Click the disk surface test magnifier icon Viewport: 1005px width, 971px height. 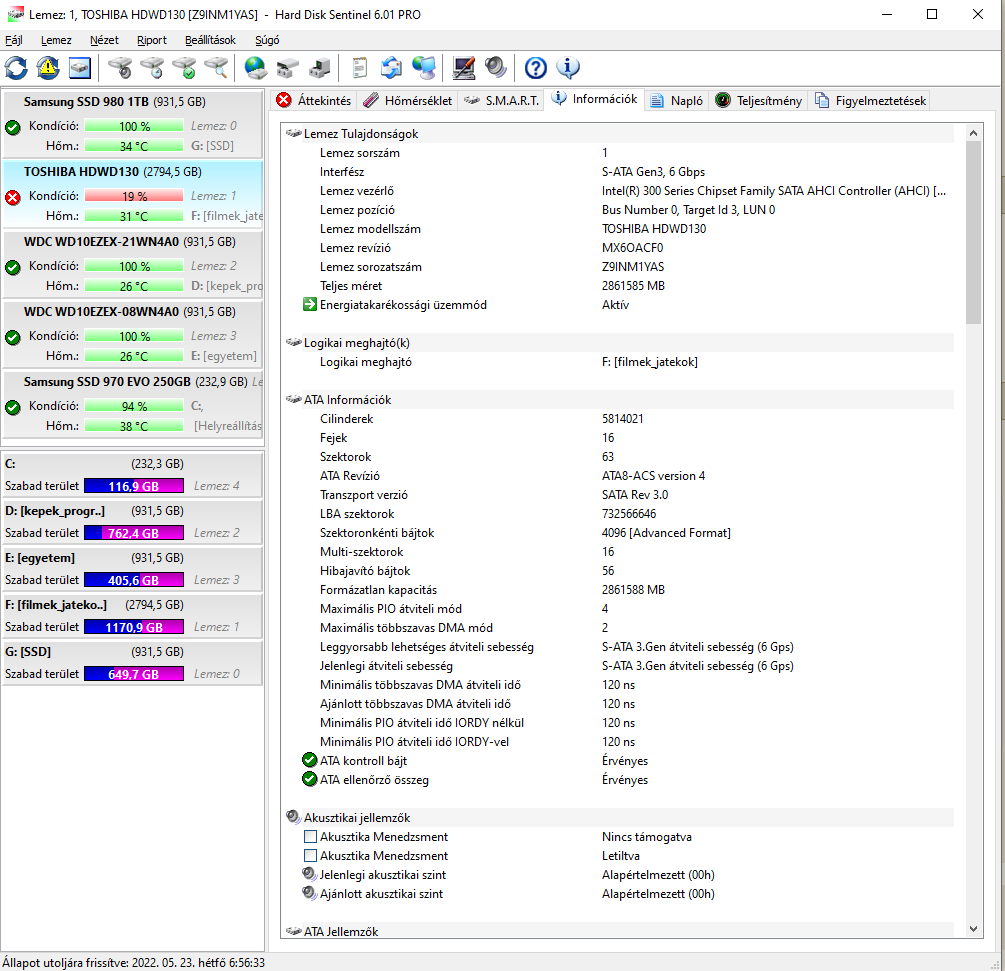(x=217, y=67)
